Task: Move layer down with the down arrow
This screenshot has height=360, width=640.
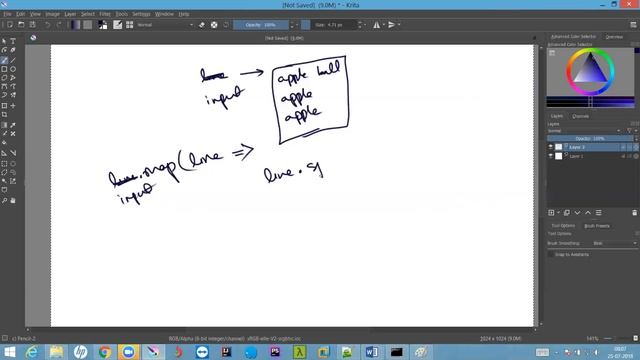Action: click(577, 213)
